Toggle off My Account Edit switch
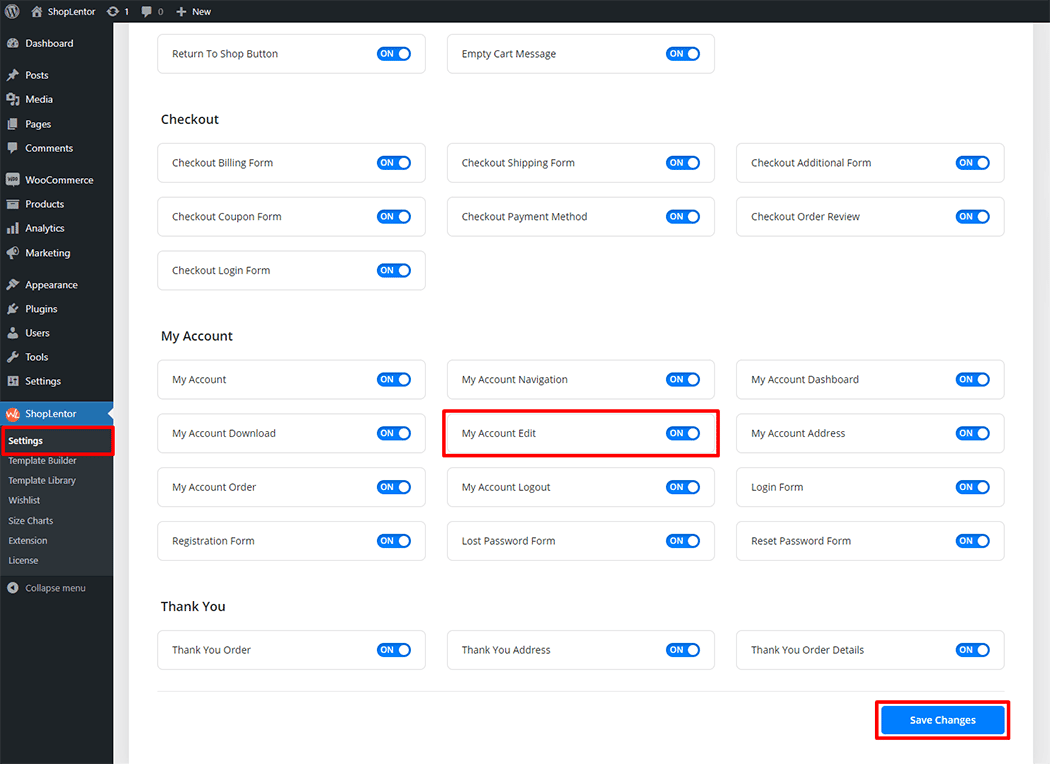The image size is (1050, 764). coord(683,433)
